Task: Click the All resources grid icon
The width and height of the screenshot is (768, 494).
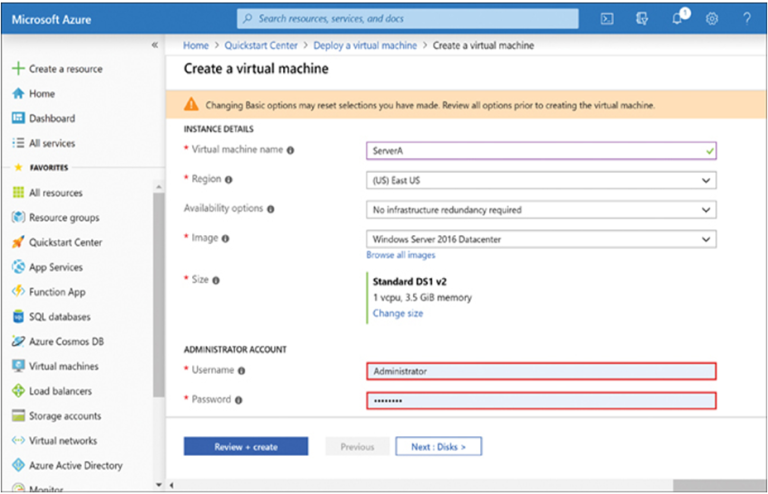Action: (x=18, y=192)
